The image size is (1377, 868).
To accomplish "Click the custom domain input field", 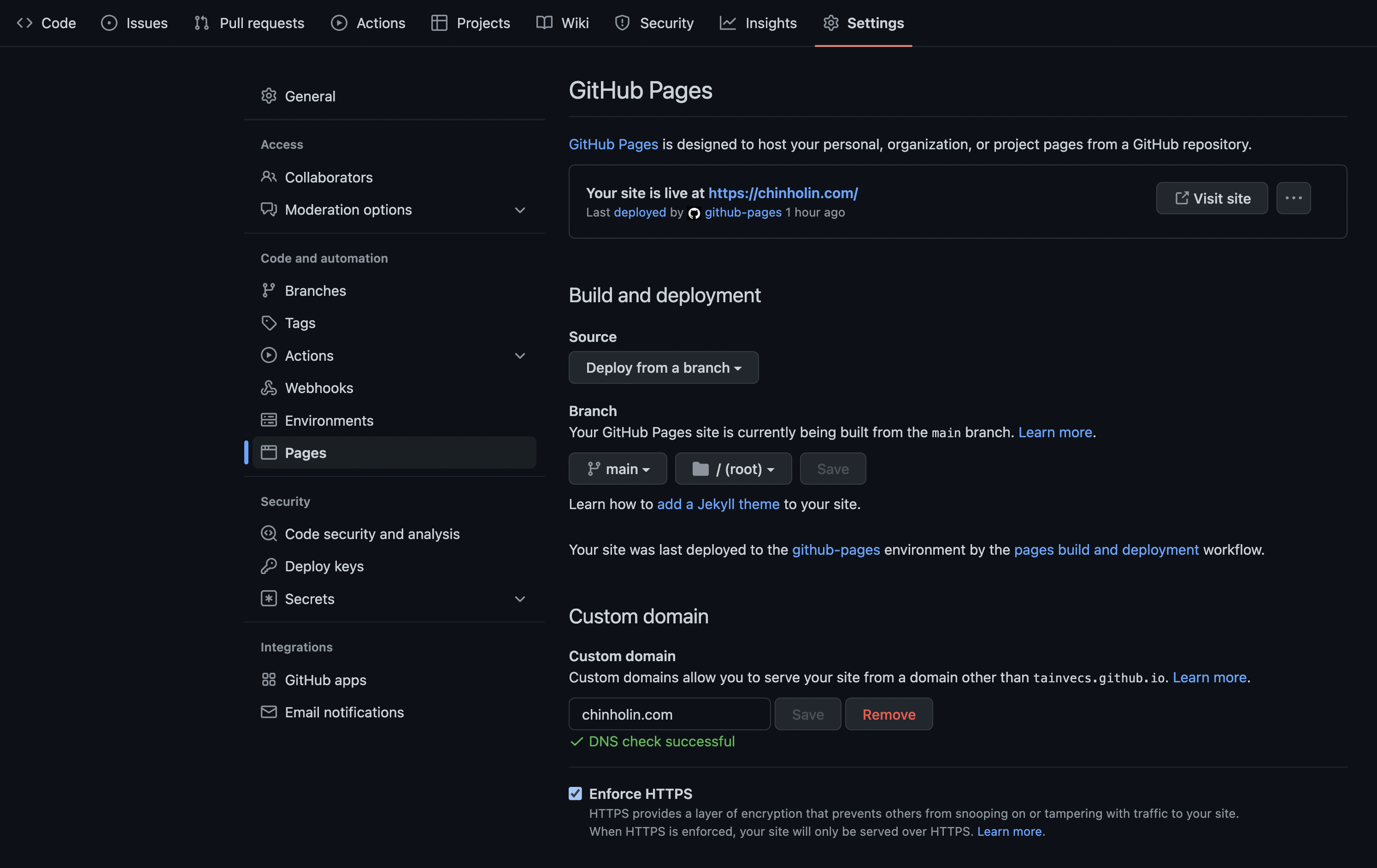I will [670, 714].
